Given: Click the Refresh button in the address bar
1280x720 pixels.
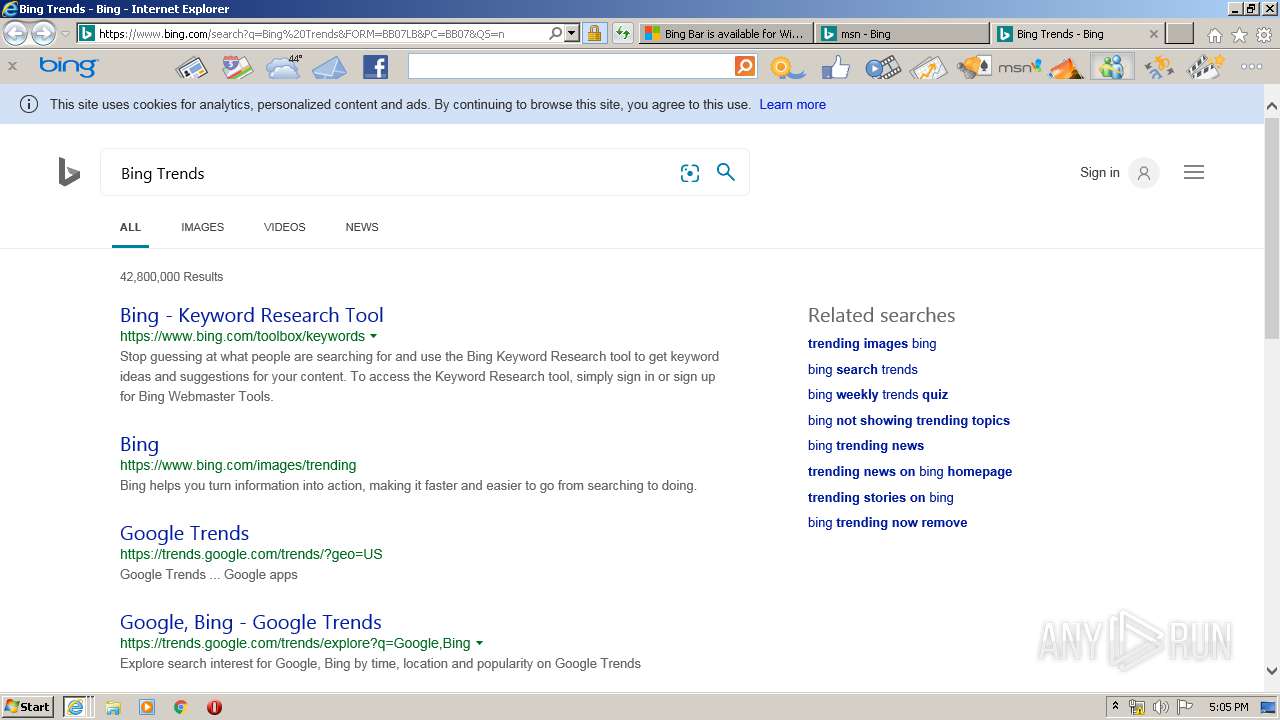Looking at the screenshot, I should point(622,33).
